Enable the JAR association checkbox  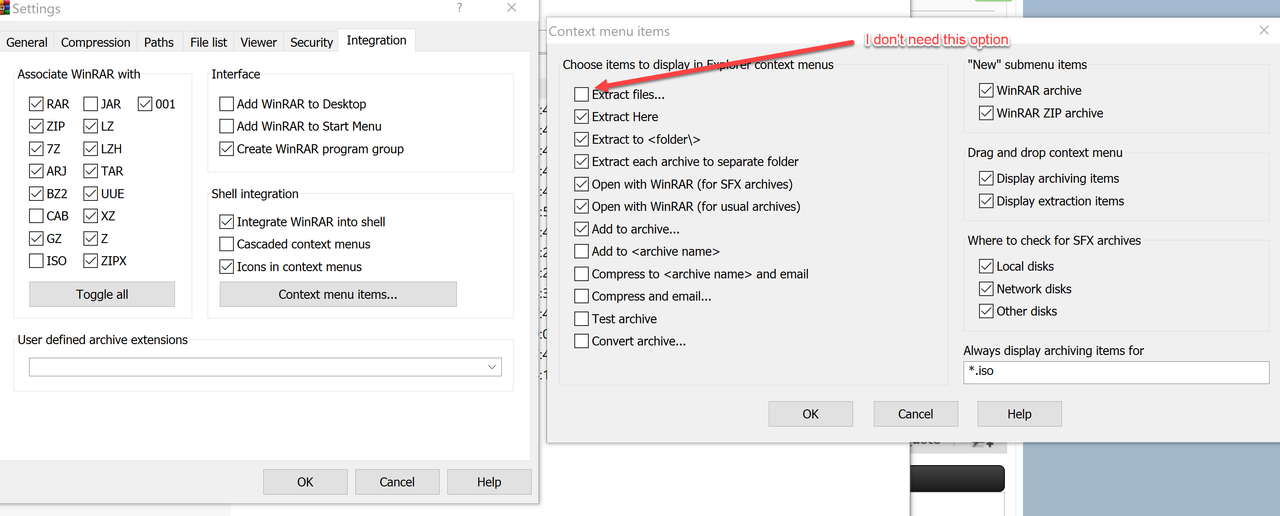click(91, 104)
